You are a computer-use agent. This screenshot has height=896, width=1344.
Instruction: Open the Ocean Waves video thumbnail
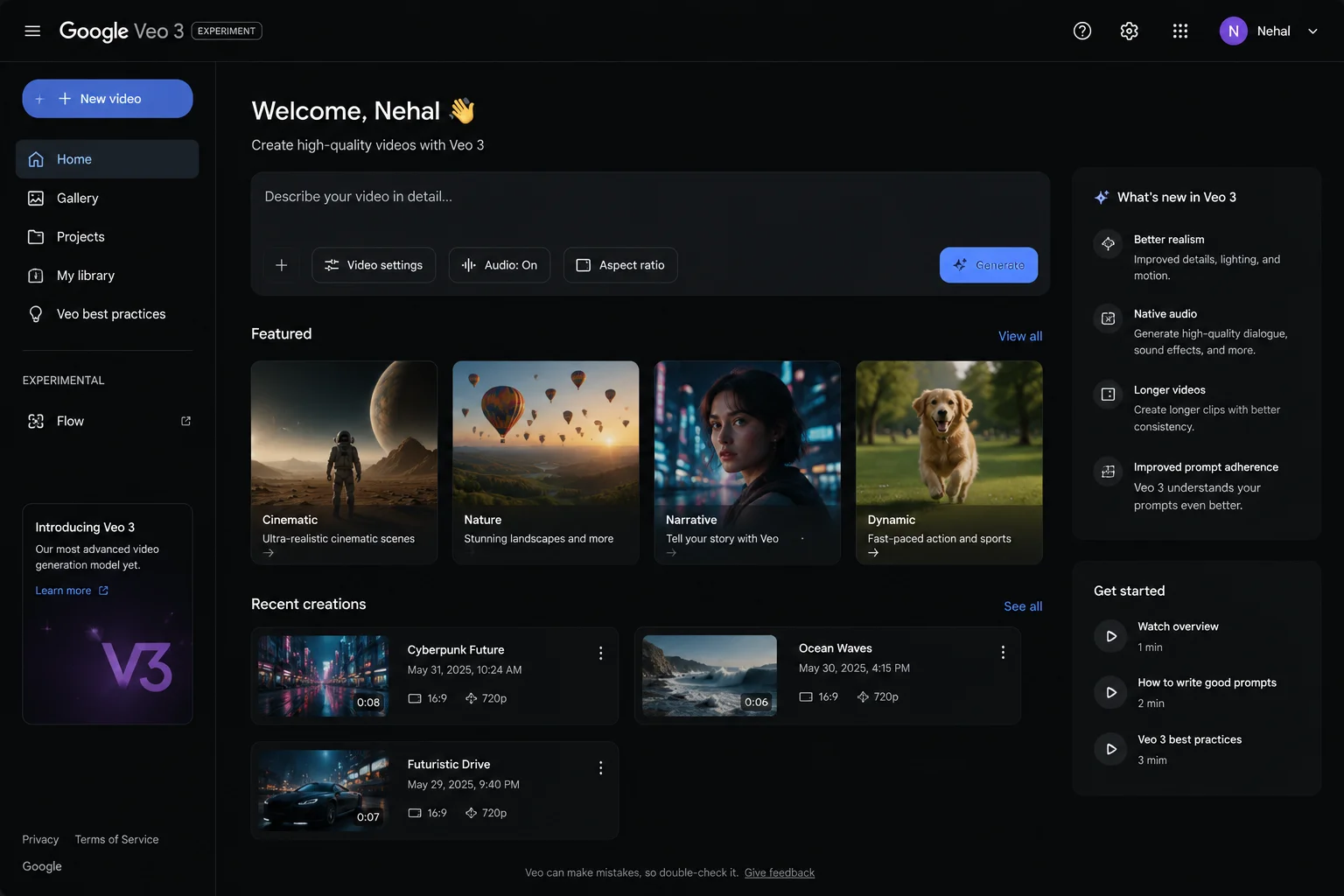click(710, 675)
